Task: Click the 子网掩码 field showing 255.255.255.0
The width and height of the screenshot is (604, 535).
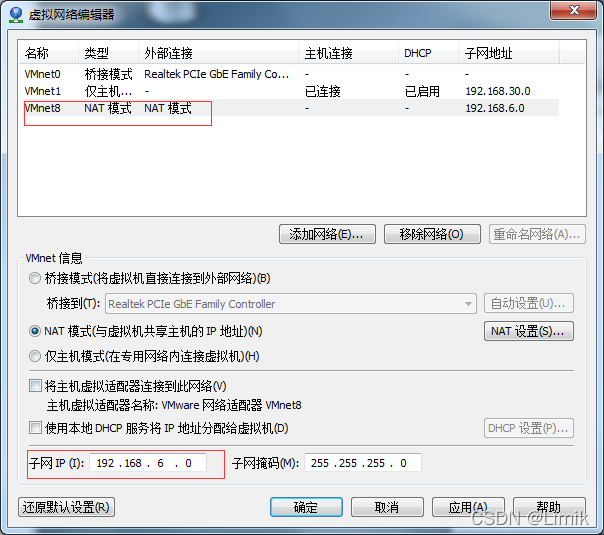Action: coord(363,463)
